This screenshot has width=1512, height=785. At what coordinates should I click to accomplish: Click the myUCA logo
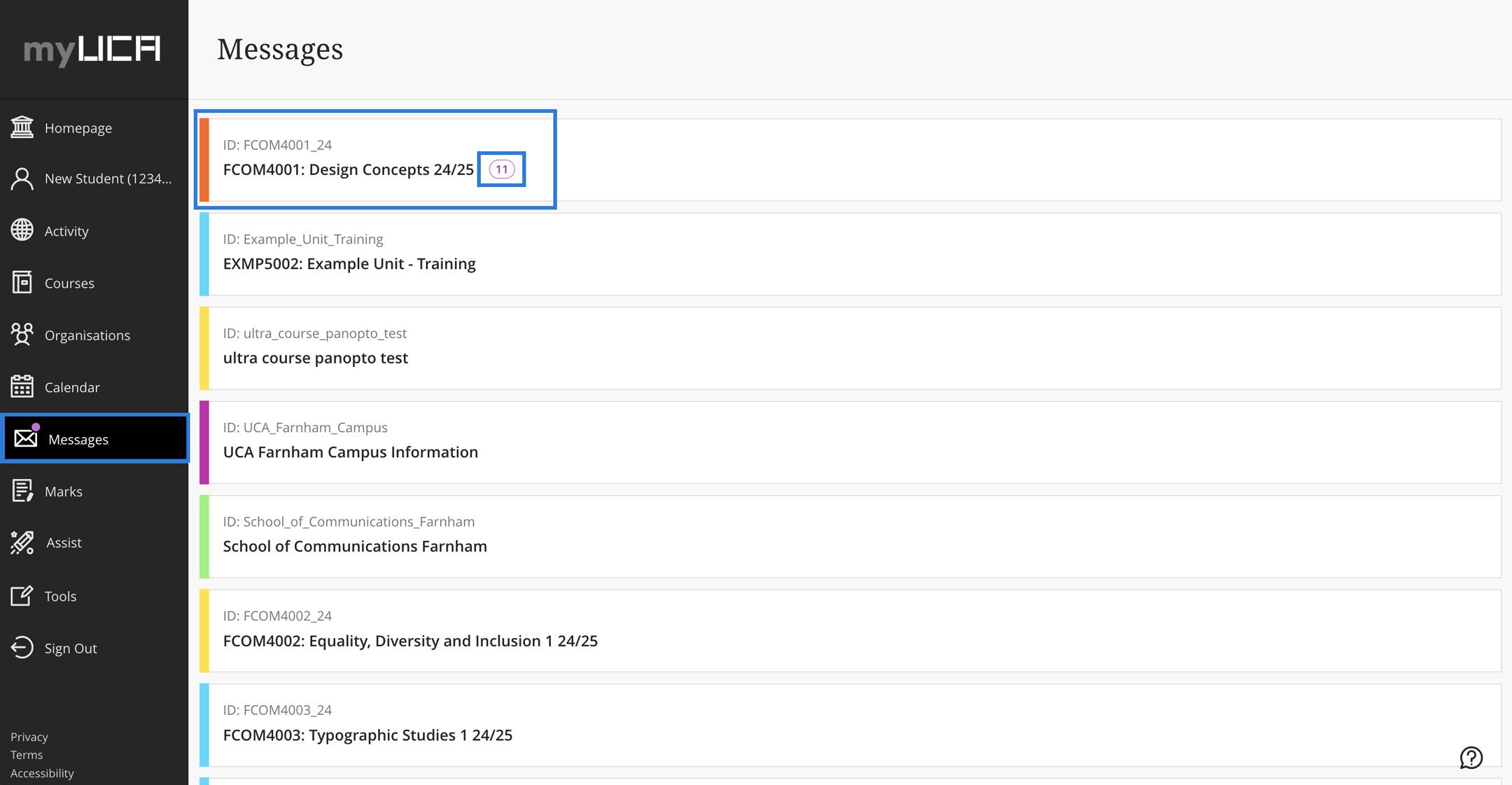(92, 50)
